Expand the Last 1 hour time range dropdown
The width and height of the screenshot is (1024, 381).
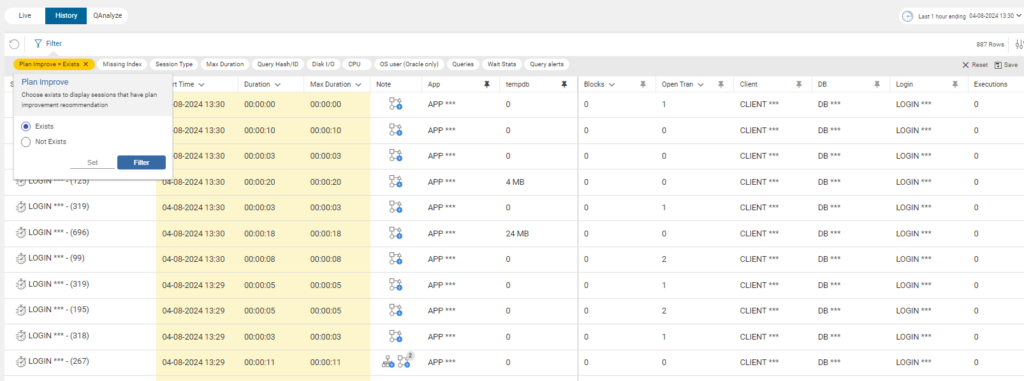(x=1018, y=16)
